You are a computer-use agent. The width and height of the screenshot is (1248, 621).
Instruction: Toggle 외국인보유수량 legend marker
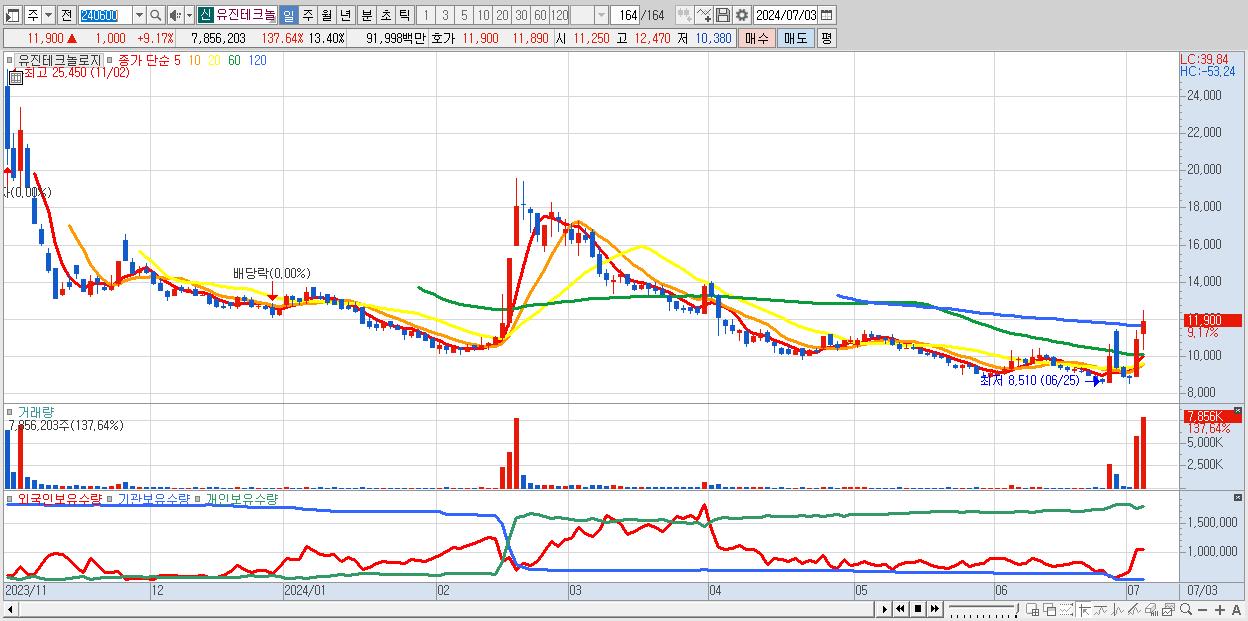(11, 498)
